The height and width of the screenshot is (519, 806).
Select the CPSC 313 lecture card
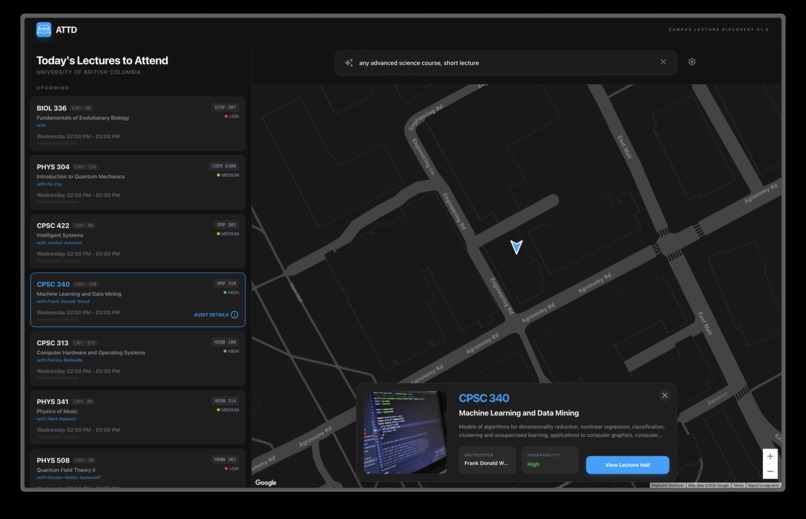click(x=138, y=358)
